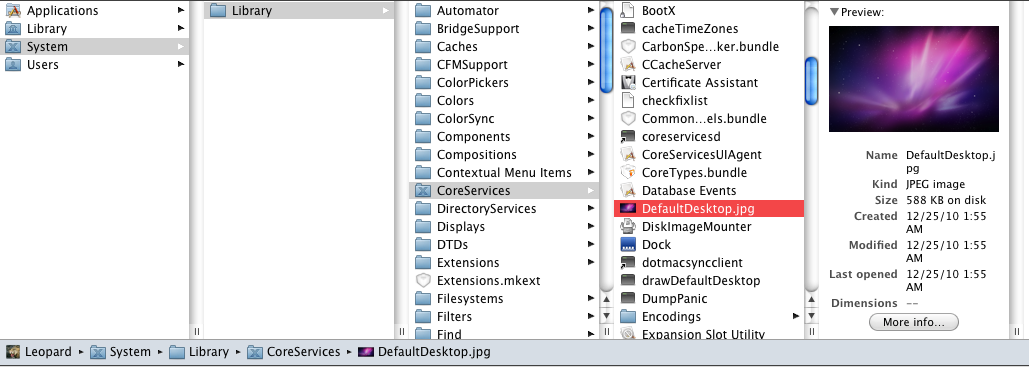Expand the Applications folder arrow

tap(180, 11)
